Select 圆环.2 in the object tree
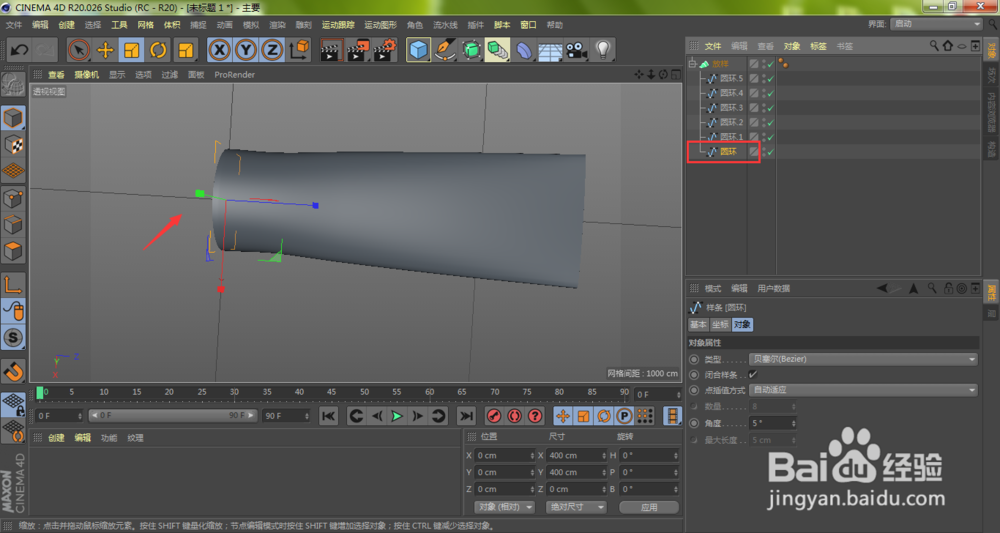1000x533 pixels. (x=732, y=122)
